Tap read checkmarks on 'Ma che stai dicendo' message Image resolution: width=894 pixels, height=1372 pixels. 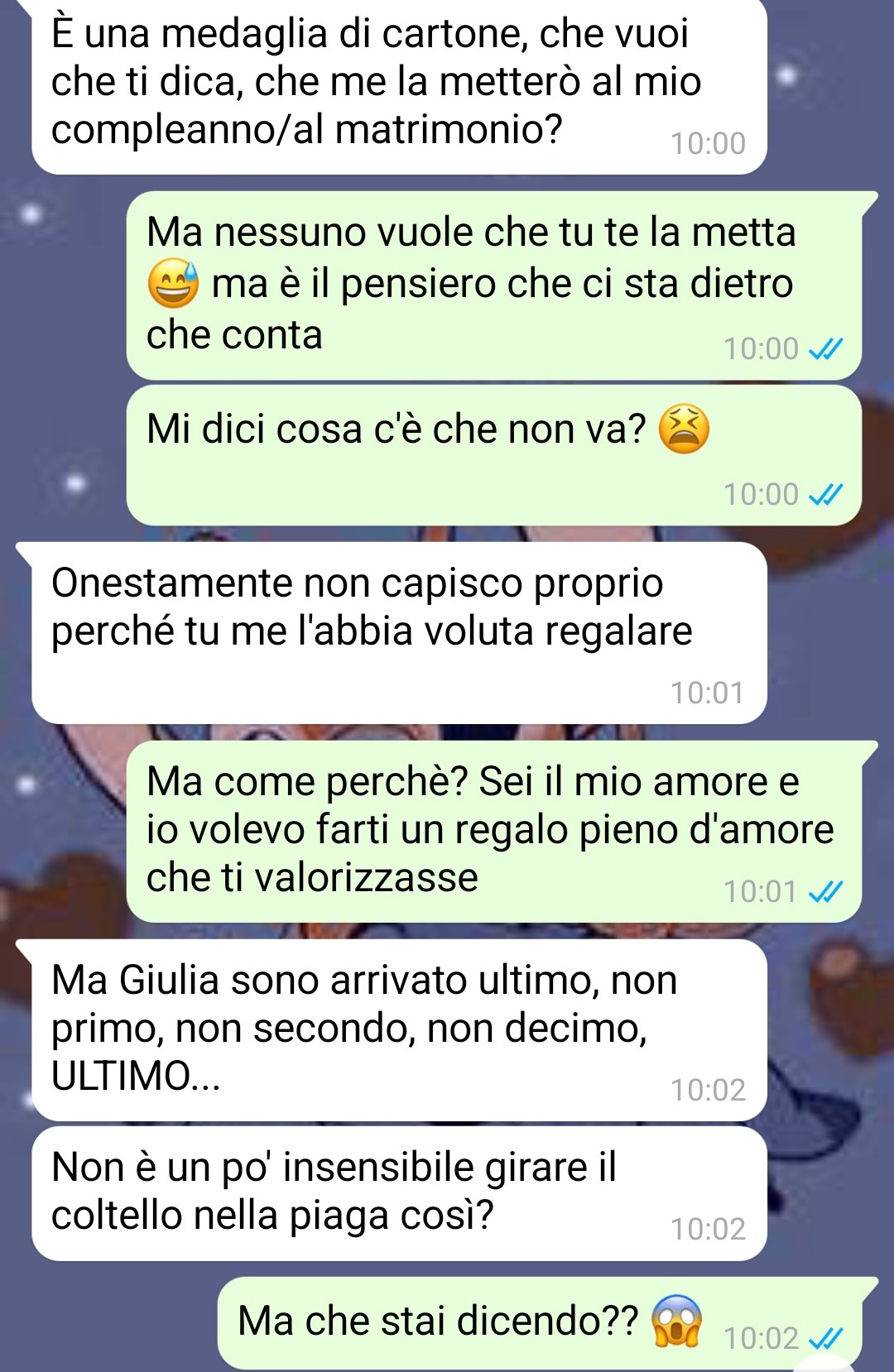point(825,1339)
